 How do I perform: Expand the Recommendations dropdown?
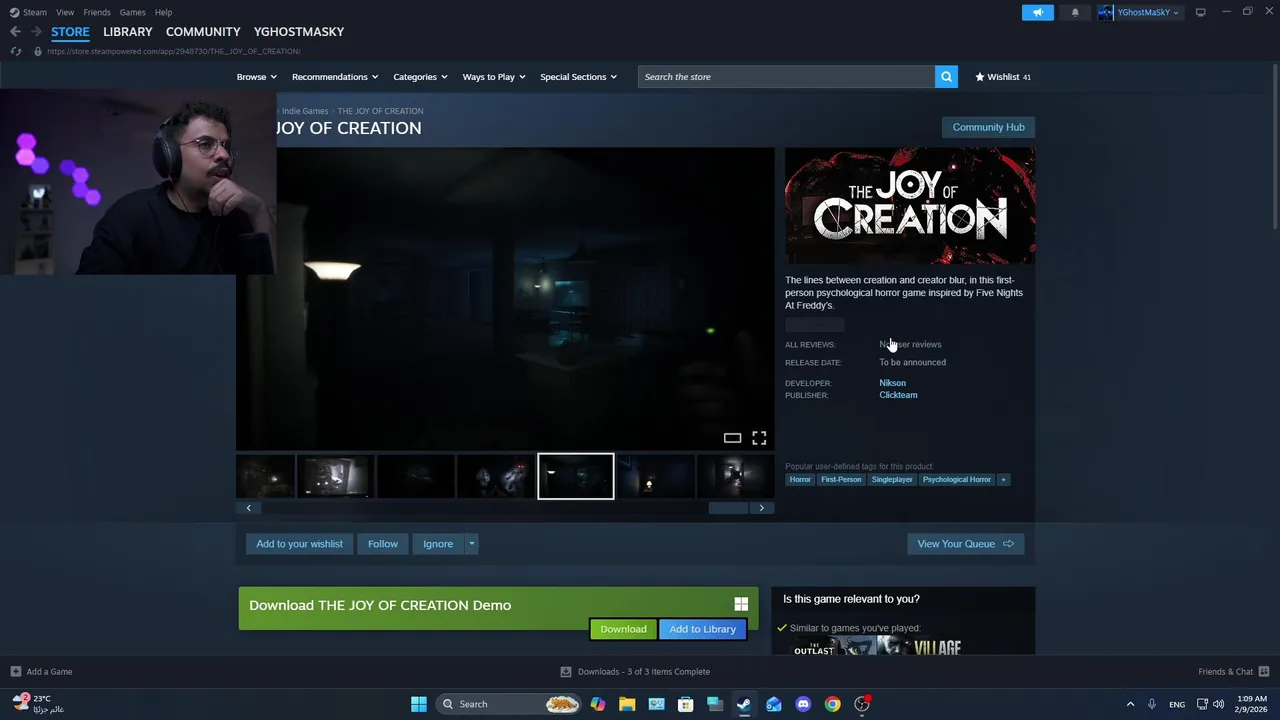click(x=335, y=77)
